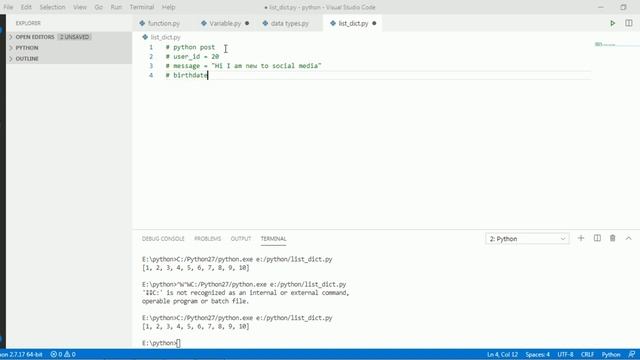Open the Edit menu
Image resolution: width=640 pixels, height=360 pixels.
26,7
